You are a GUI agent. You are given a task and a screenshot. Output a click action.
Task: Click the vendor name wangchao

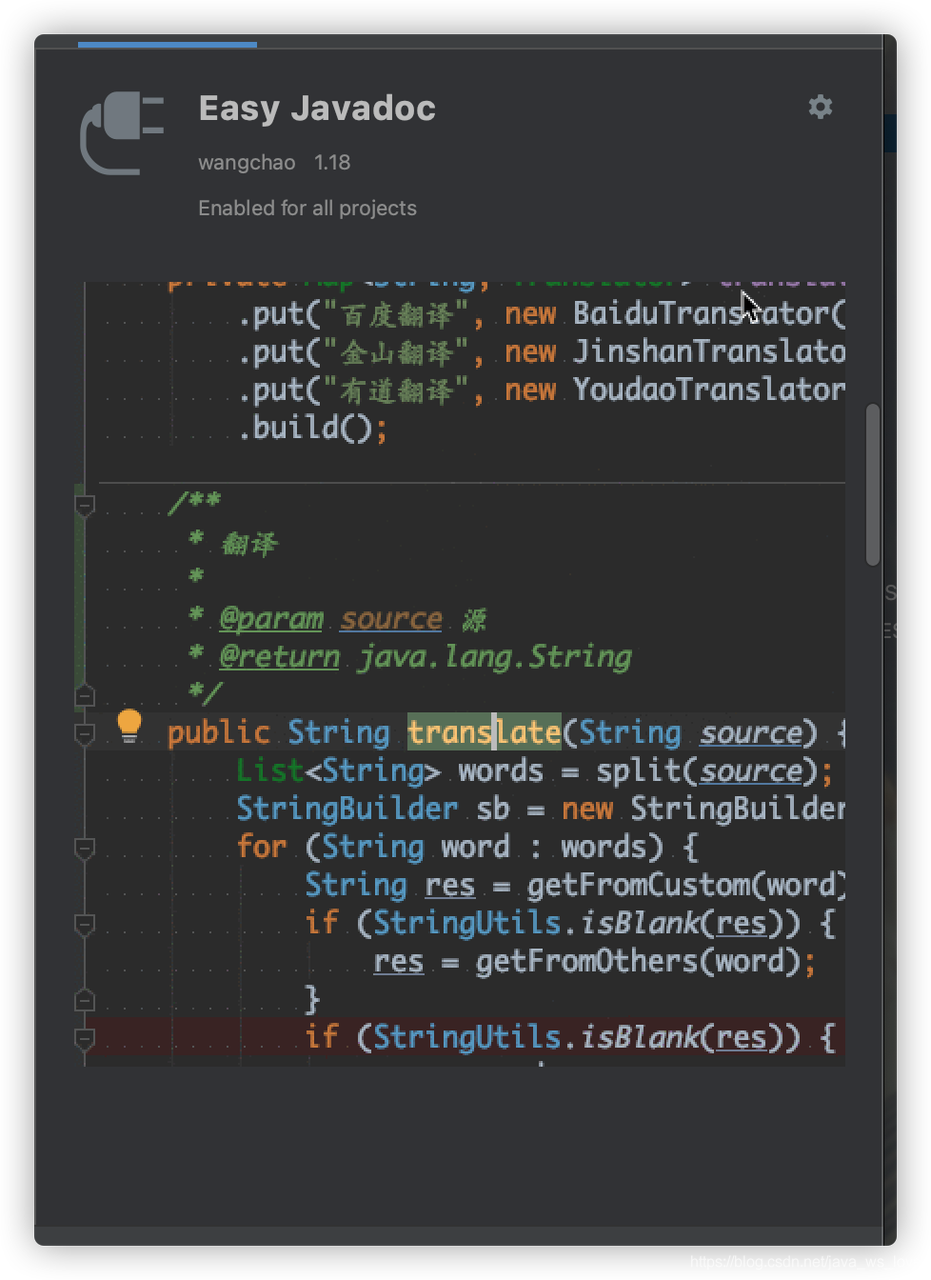[246, 162]
